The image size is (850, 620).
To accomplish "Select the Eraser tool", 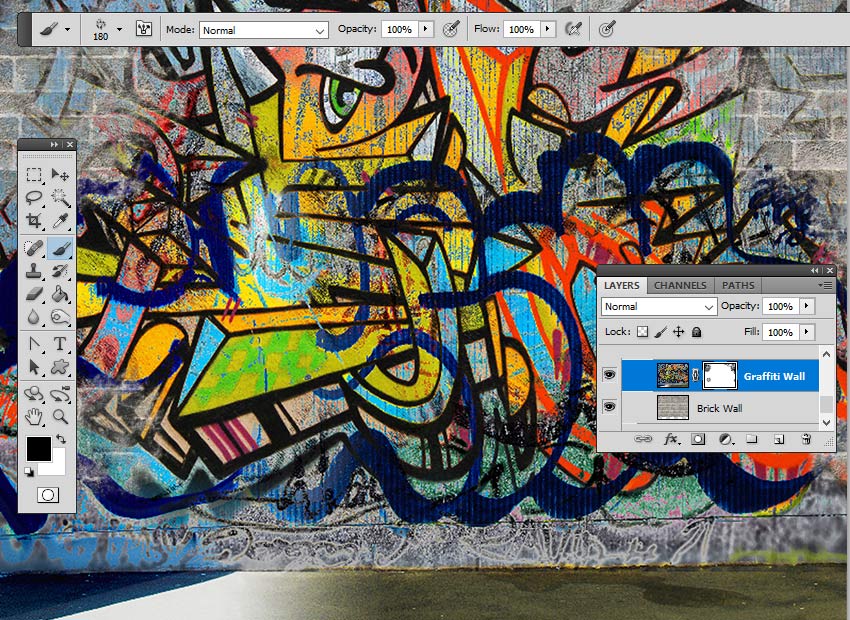I will coord(33,293).
